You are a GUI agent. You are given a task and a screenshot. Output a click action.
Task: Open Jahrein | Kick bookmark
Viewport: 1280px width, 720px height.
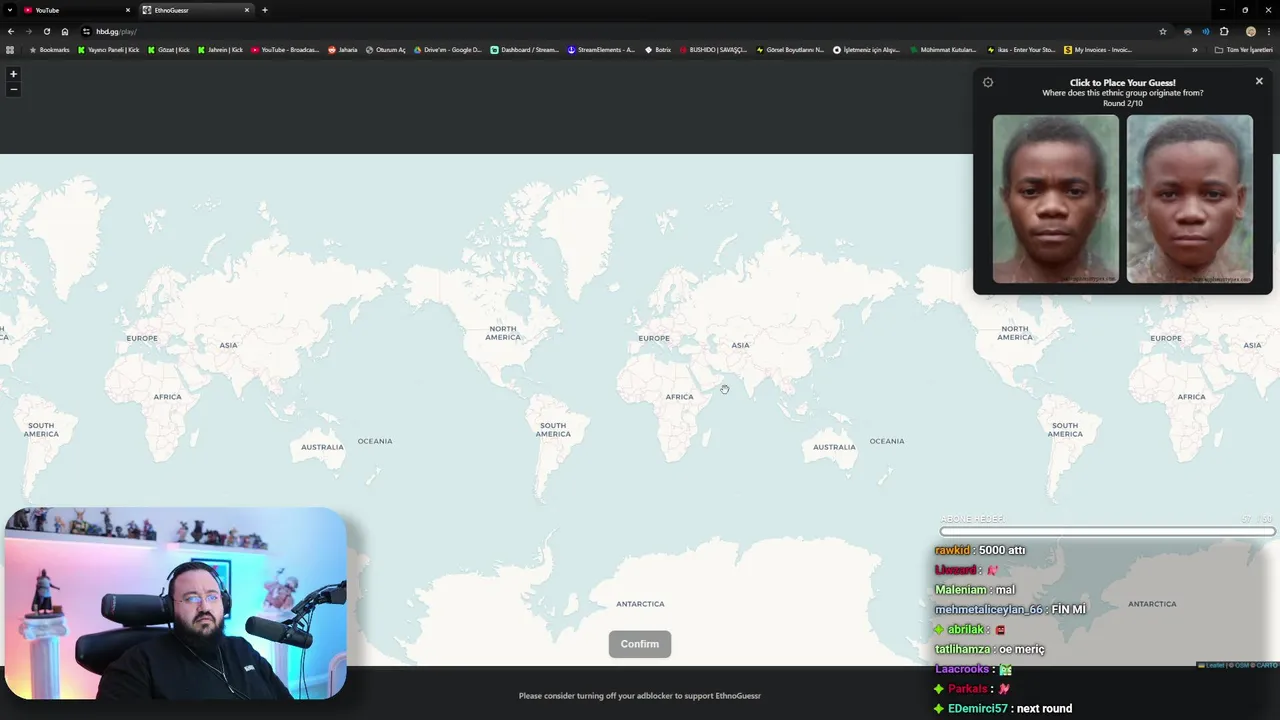(220, 49)
